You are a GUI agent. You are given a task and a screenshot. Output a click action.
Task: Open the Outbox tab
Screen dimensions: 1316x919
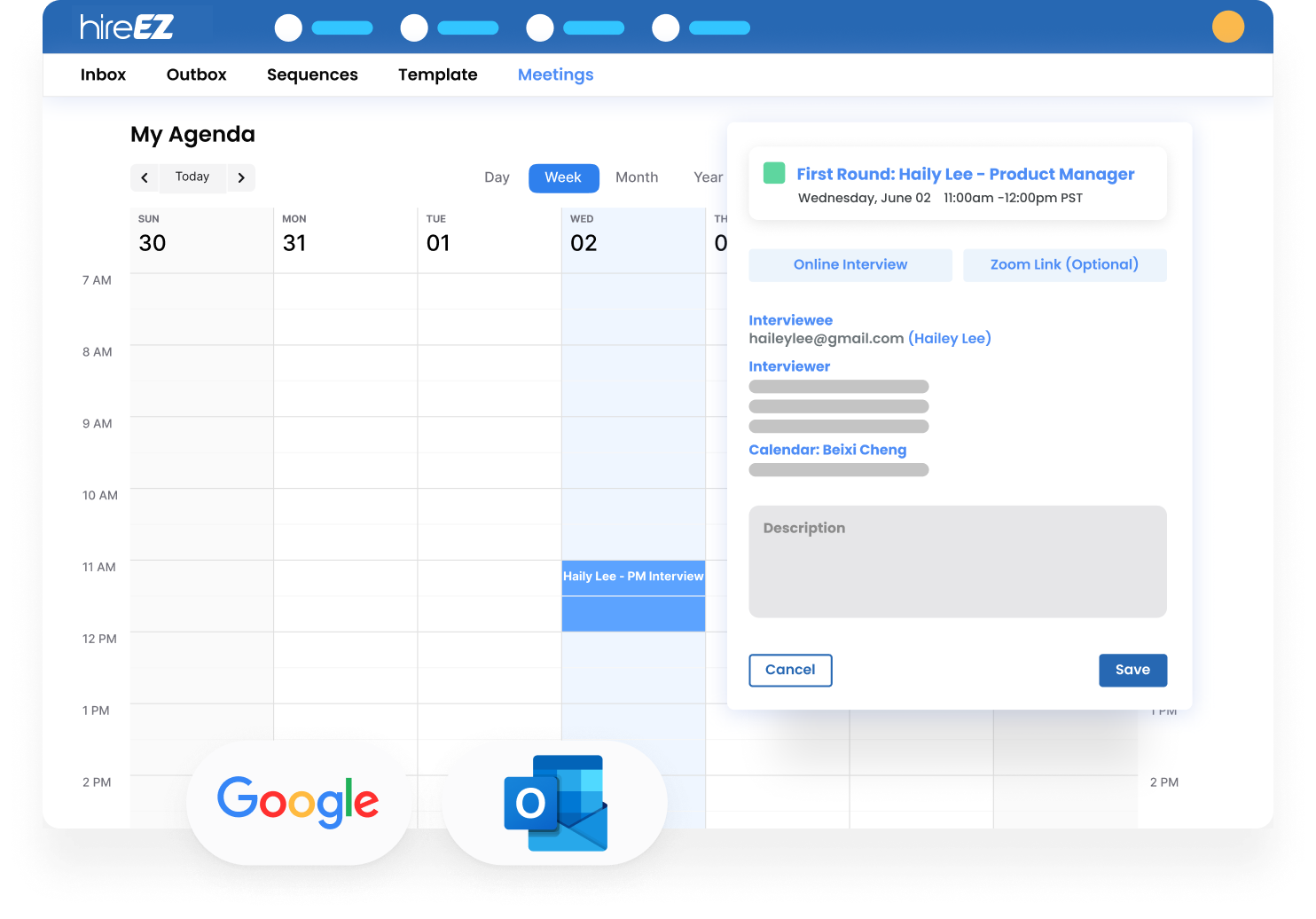[x=197, y=75]
